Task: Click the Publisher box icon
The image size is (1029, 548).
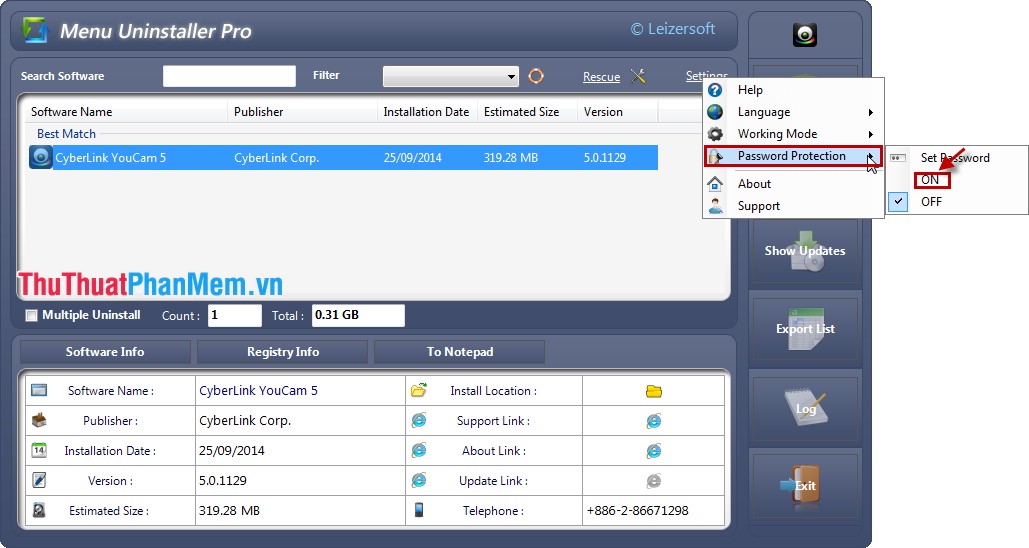Action: tap(39, 419)
